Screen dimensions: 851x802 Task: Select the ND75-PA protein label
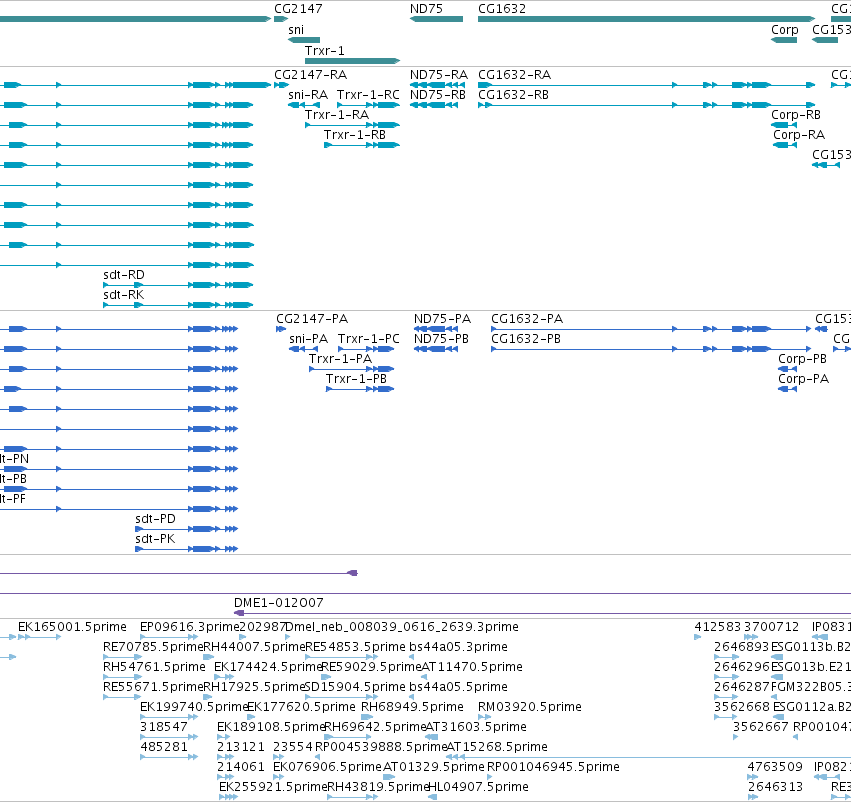(442, 319)
